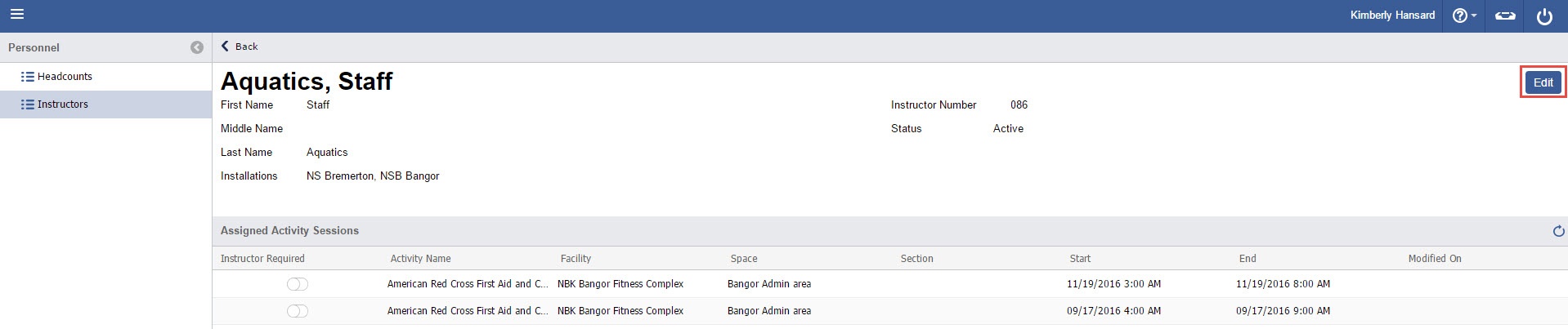Select Headcounts in the sidebar
Viewport: 1568px width, 329px height.
(x=65, y=77)
